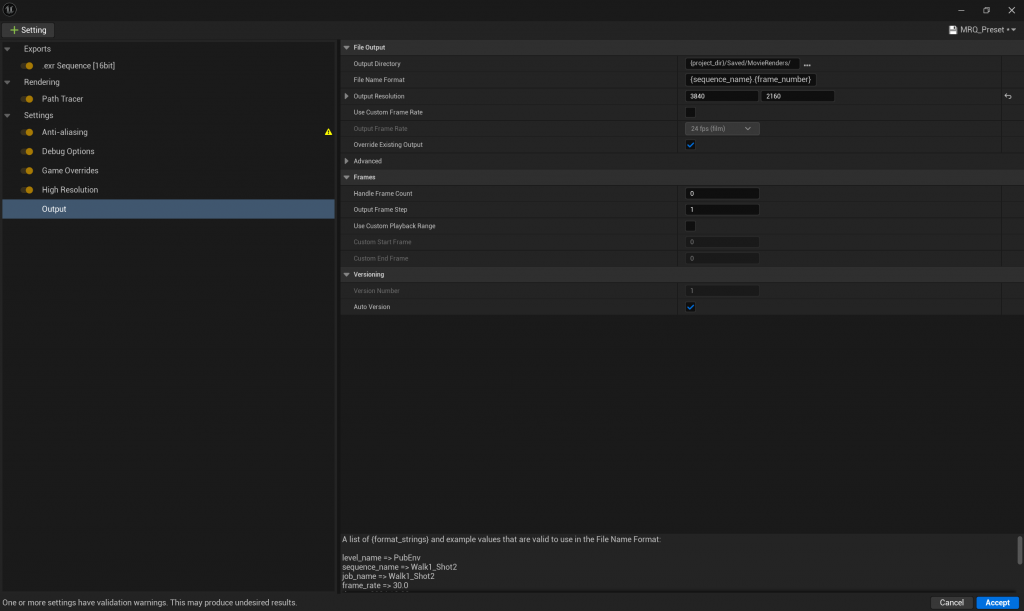
Task: Select Anti-aliasing in settings list
Action: pos(65,133)
